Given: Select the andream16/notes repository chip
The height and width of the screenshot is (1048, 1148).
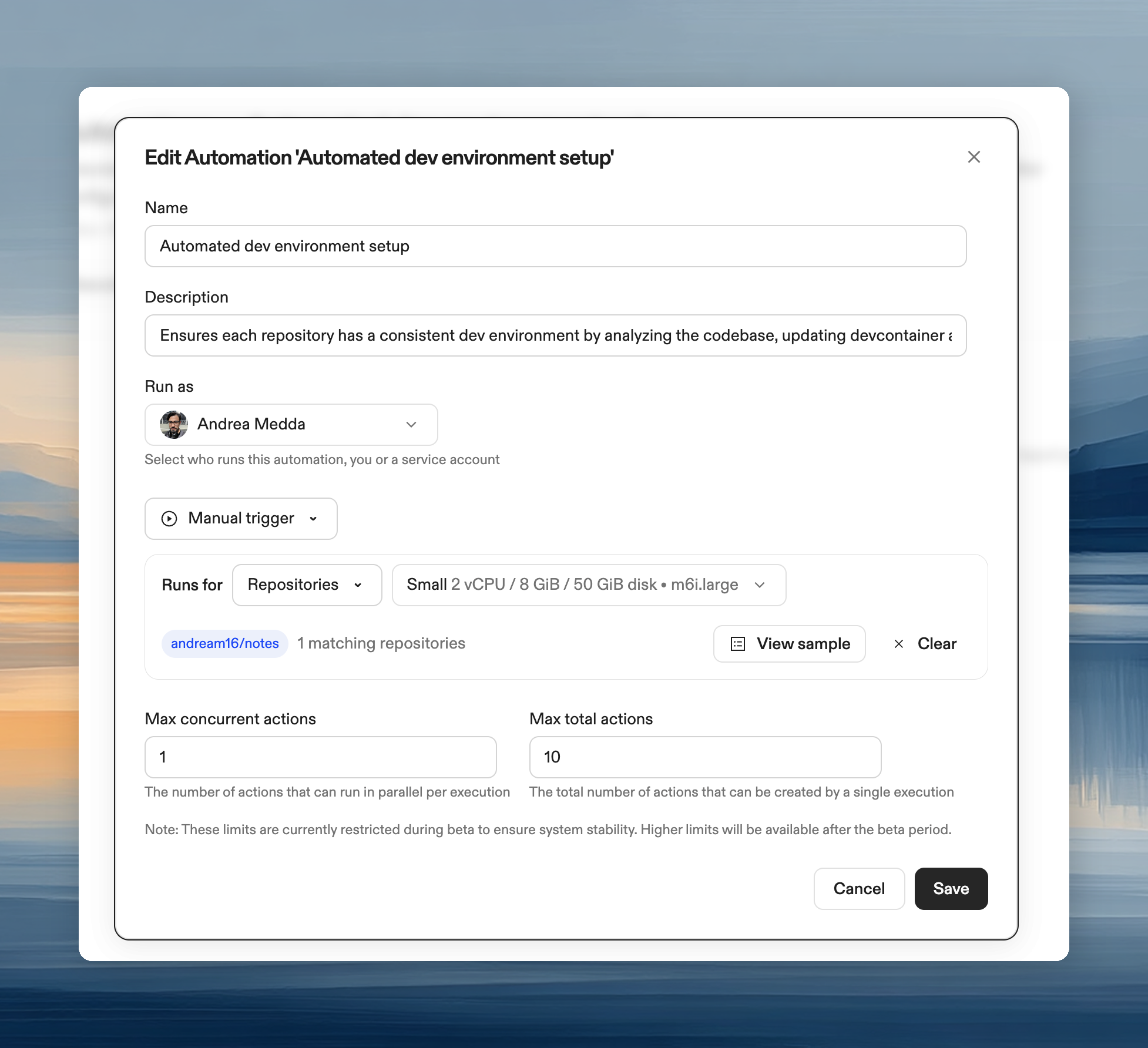Looking at the screenshot, I should (x=224, y=643).
